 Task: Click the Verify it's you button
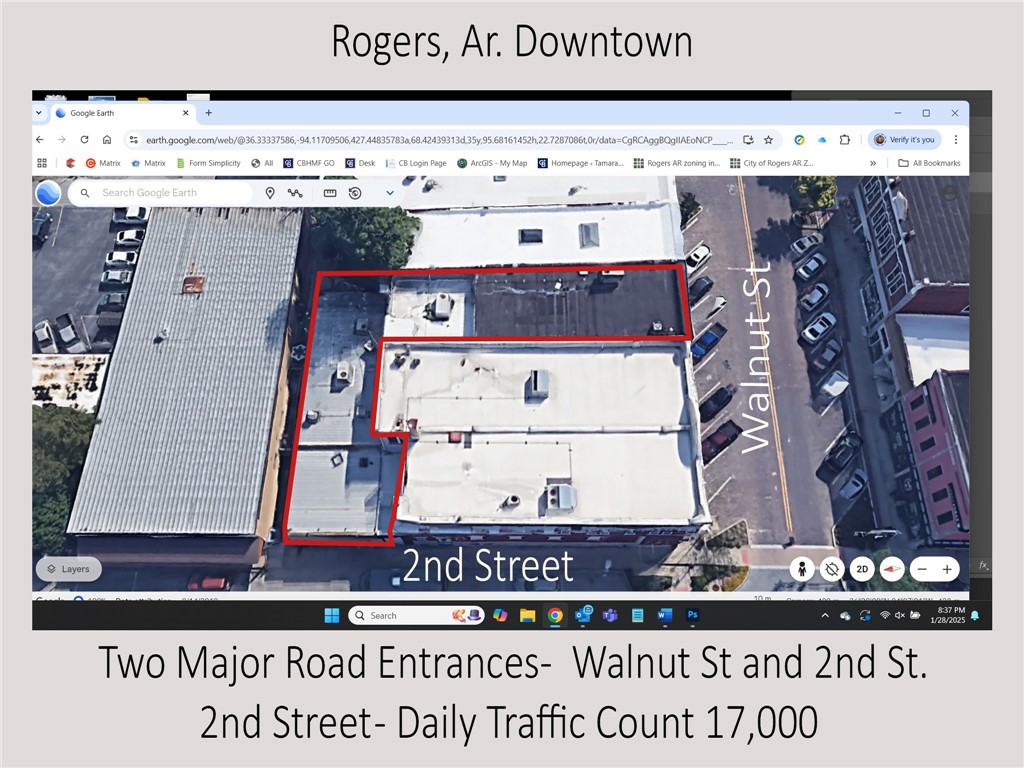pyautogui.click(x=905, y=140)
